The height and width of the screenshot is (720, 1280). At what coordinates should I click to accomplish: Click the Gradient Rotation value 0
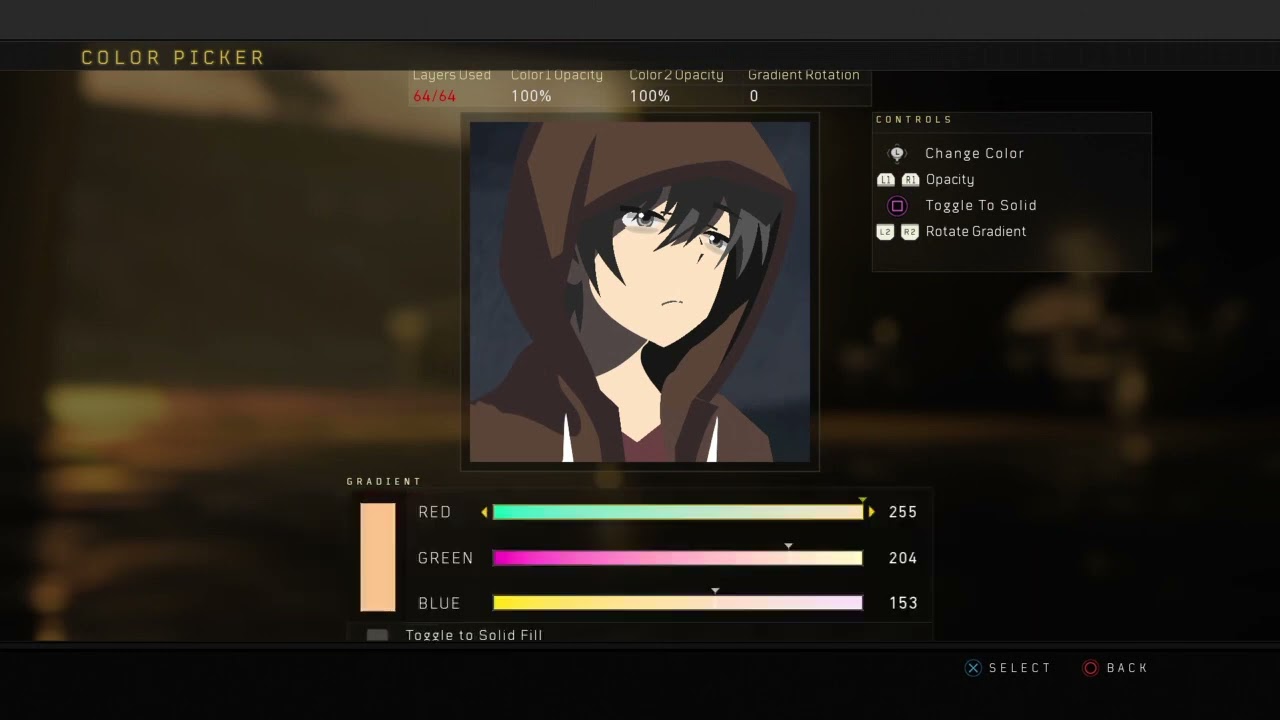point(754,96)
